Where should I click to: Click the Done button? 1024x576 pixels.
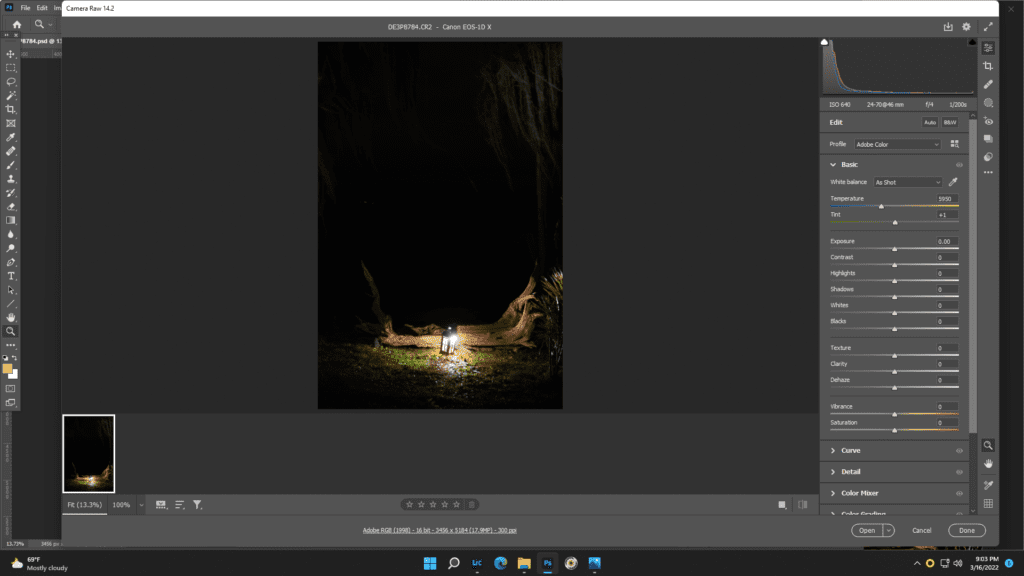tap(967, 530)
